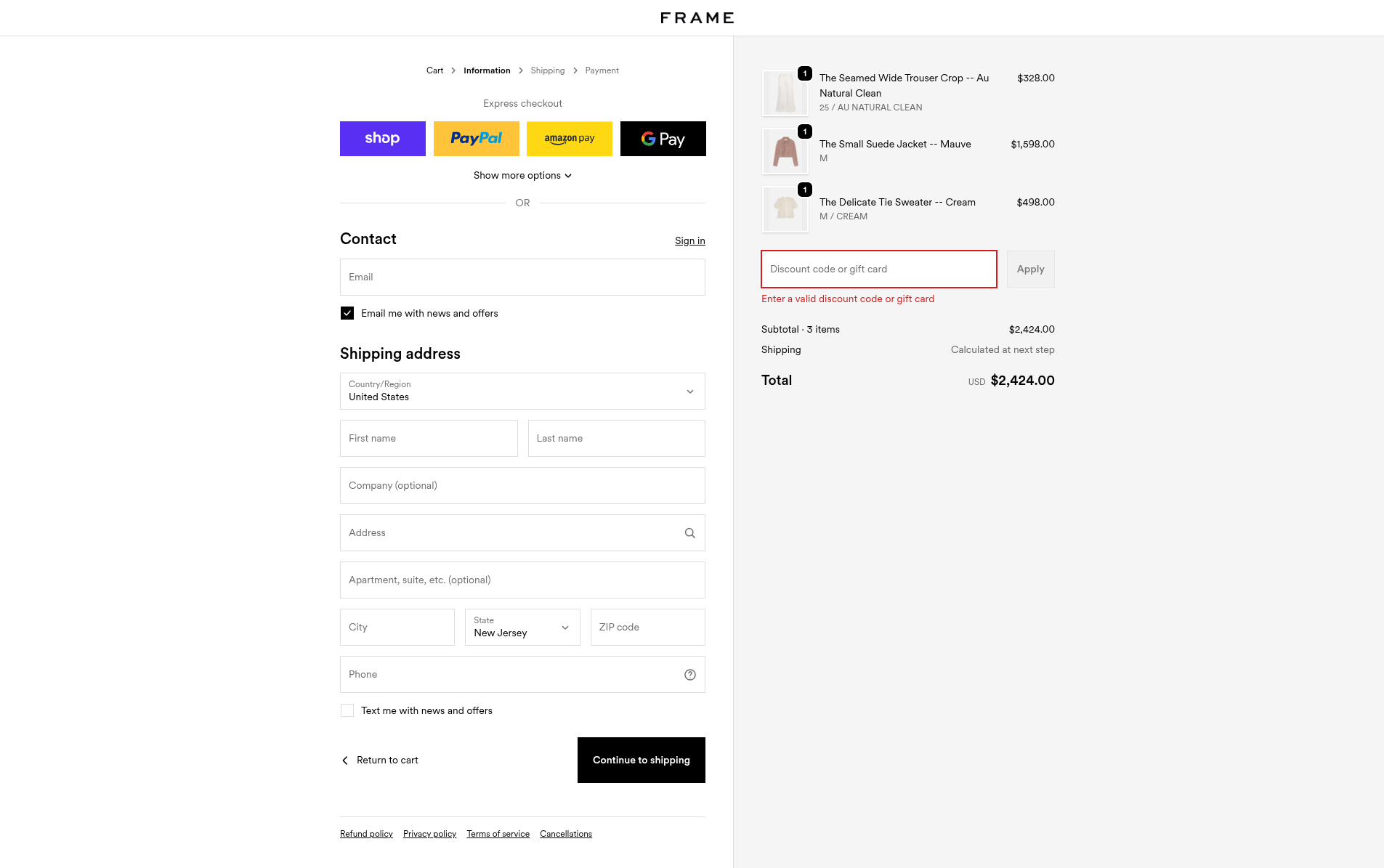Choose the Amazon Pay express button

[x=569, y=139]
